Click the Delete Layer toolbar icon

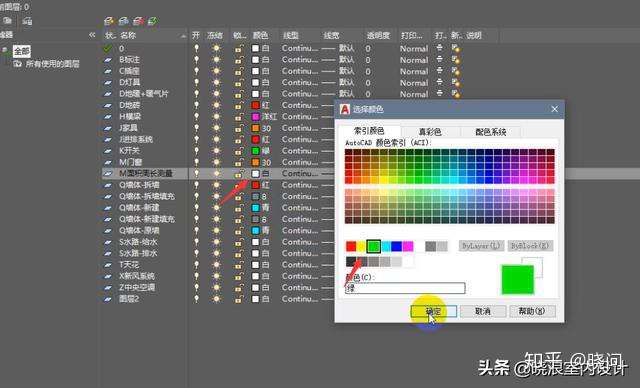138,20
